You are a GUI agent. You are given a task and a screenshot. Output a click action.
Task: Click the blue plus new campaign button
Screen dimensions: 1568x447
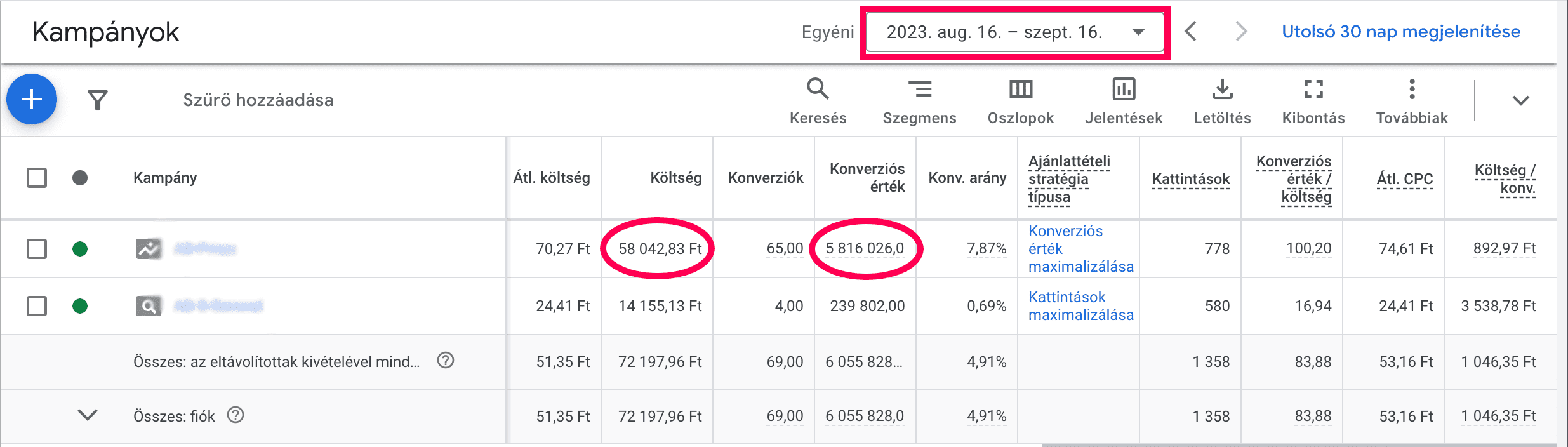pos(32,100)
